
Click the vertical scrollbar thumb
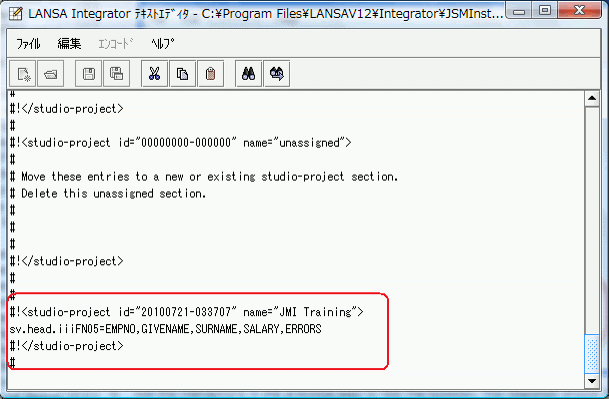[x=592, y=354]
